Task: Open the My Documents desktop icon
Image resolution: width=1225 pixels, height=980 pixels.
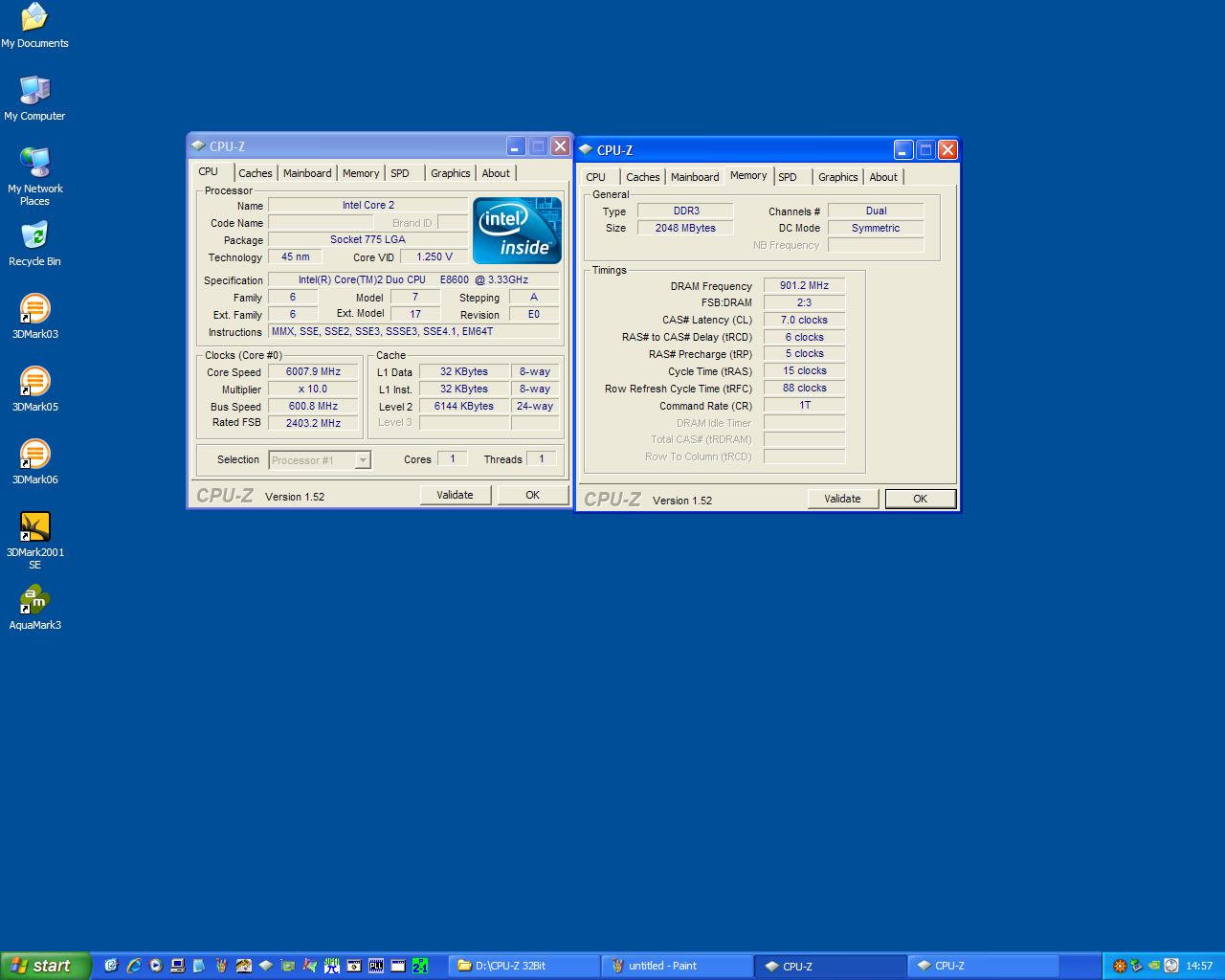Action: pyautogui.click(x=34, y=26)
